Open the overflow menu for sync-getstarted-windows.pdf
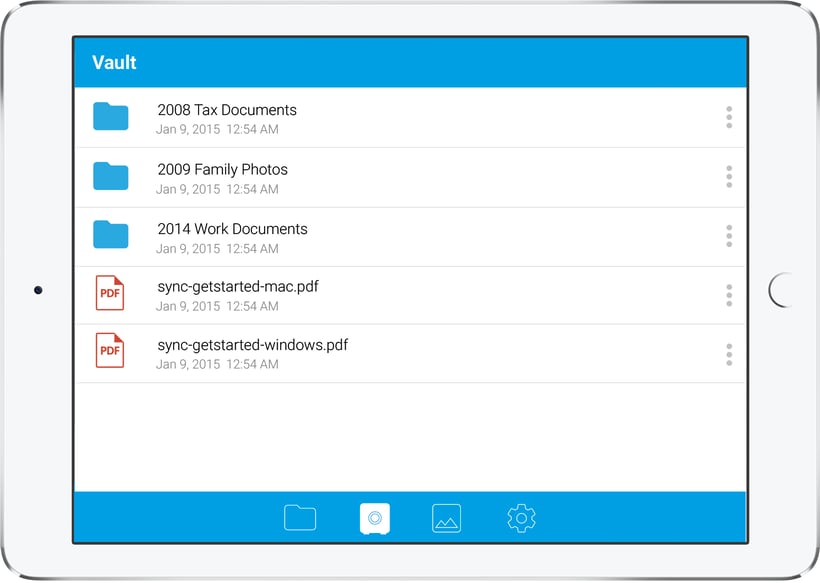820x583 pixels. [x=729, y=351]
